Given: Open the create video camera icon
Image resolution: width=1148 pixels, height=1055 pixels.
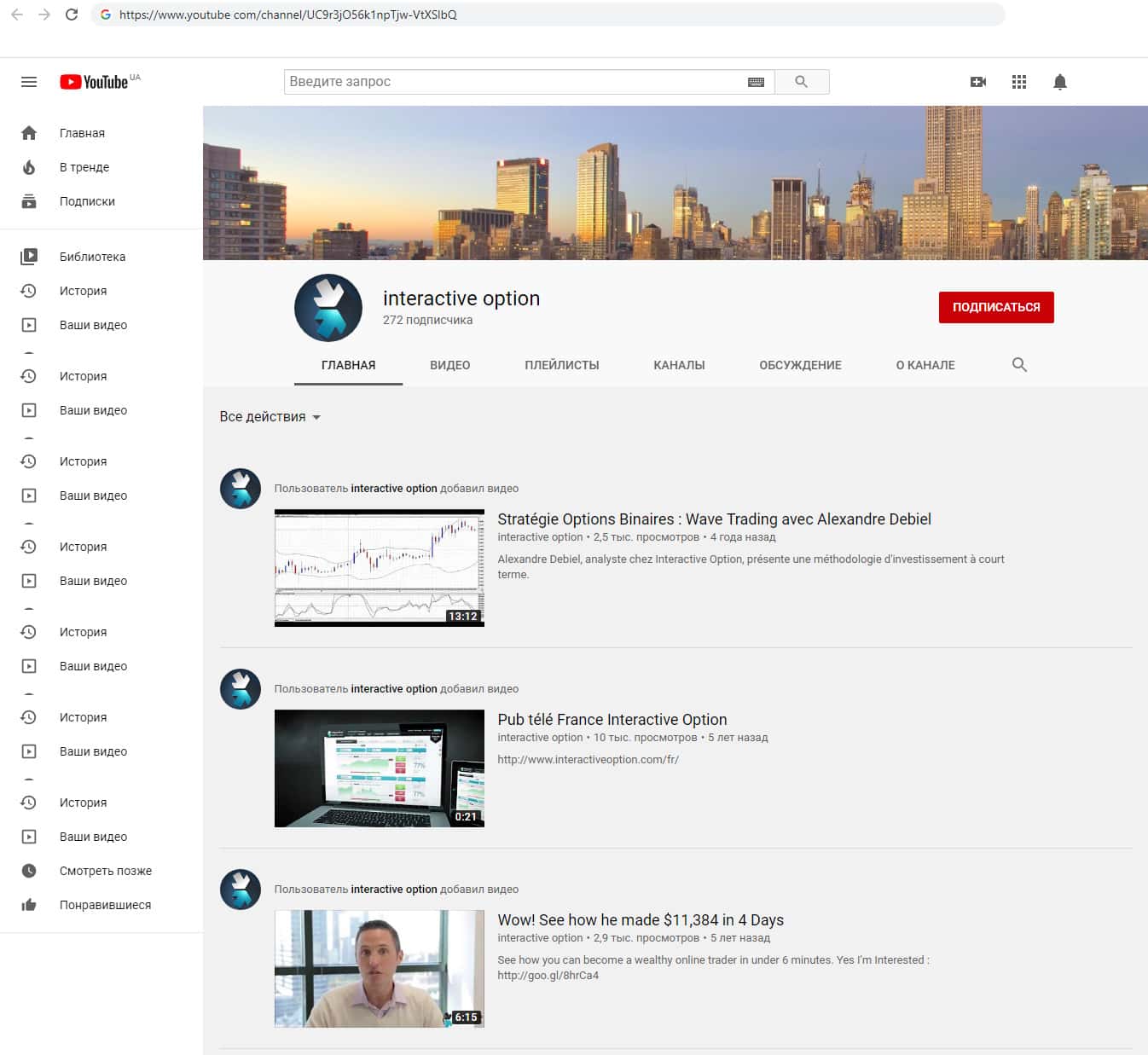Looking at the screenshot, I should pyautogui.click(x=978, y=82).
